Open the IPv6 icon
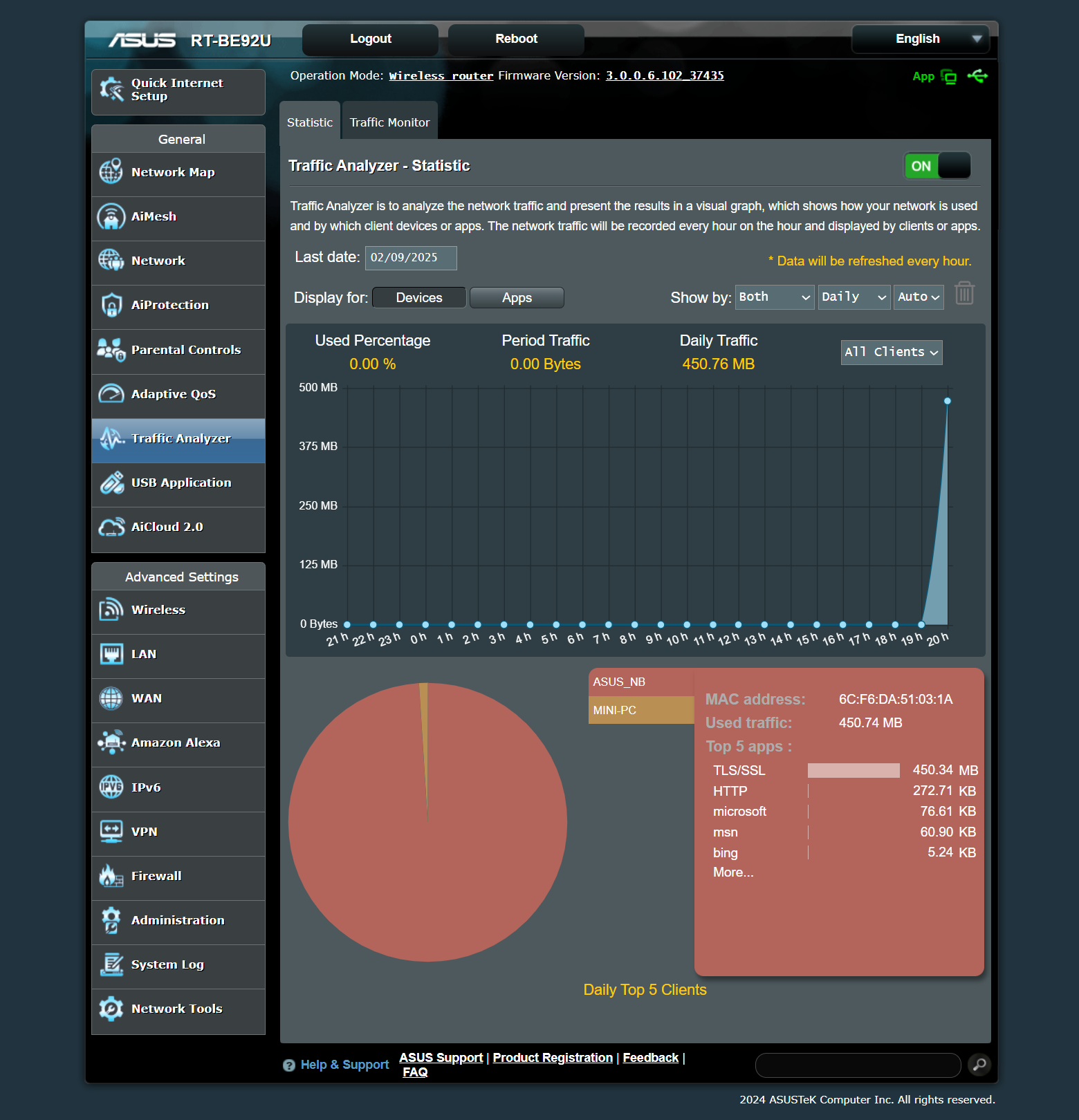1079x1120 pixels. point(111,787)
